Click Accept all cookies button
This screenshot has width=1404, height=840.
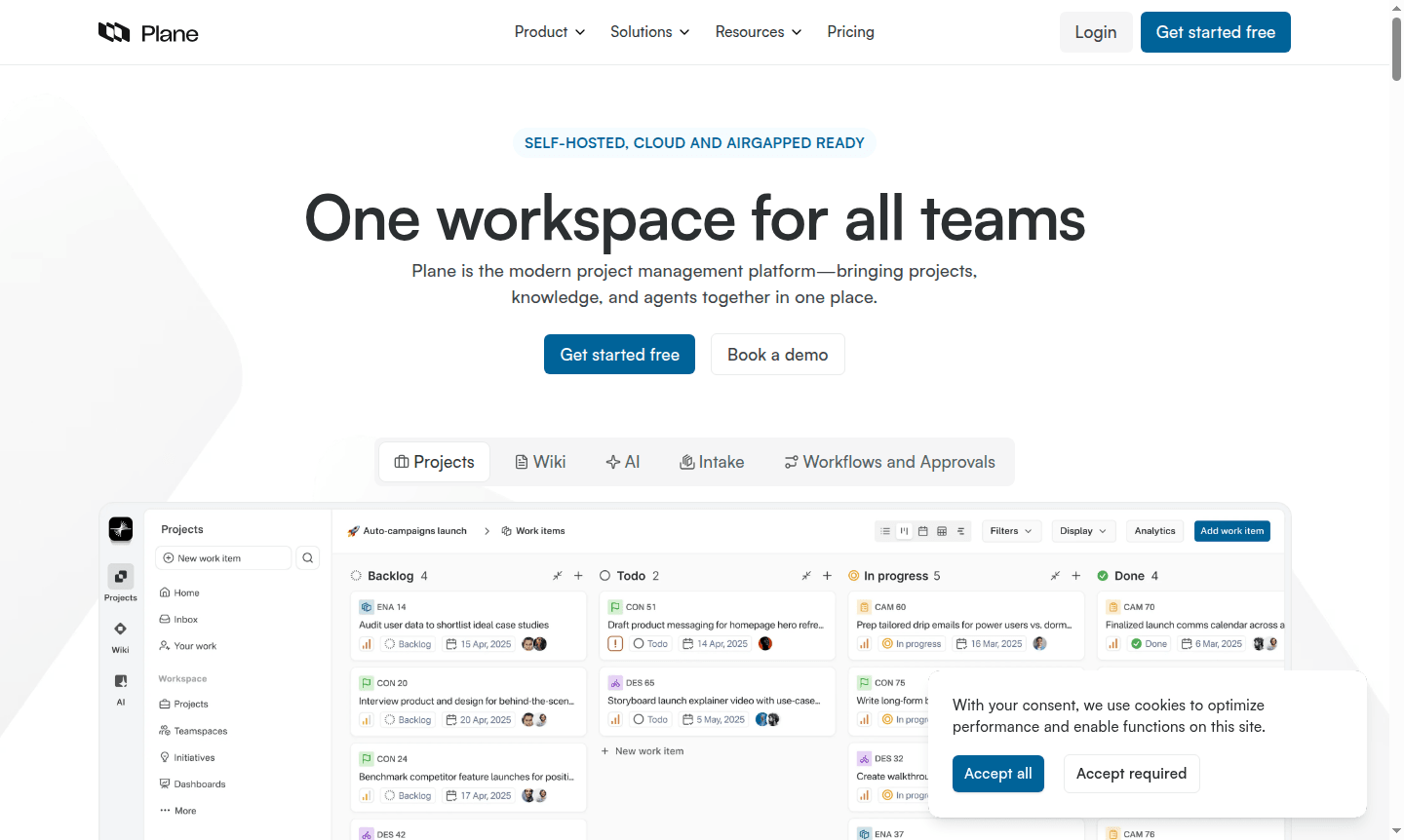coord(997,774)
